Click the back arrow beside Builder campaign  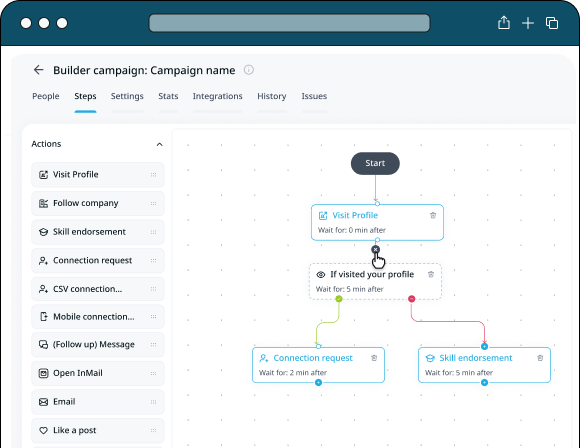[38, 70]
